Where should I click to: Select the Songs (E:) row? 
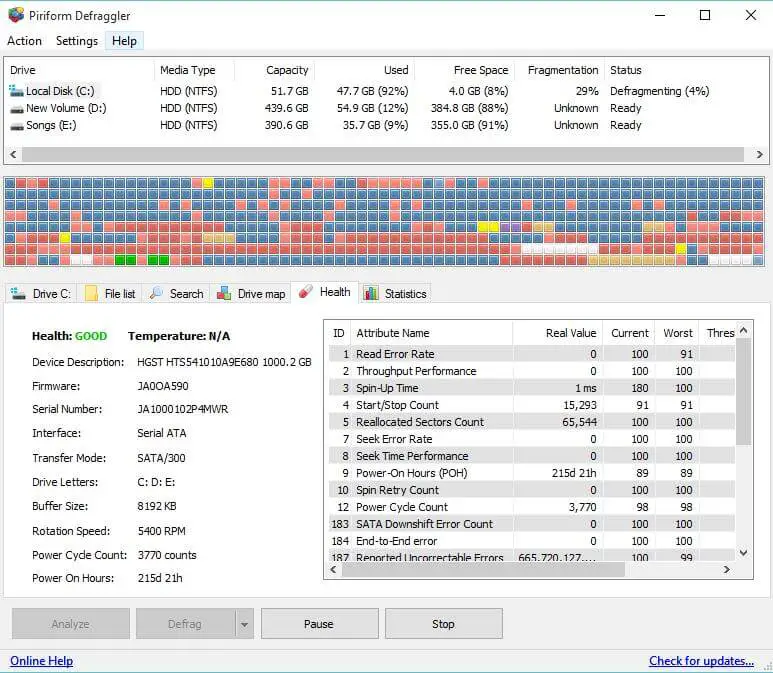coord(385,125)
